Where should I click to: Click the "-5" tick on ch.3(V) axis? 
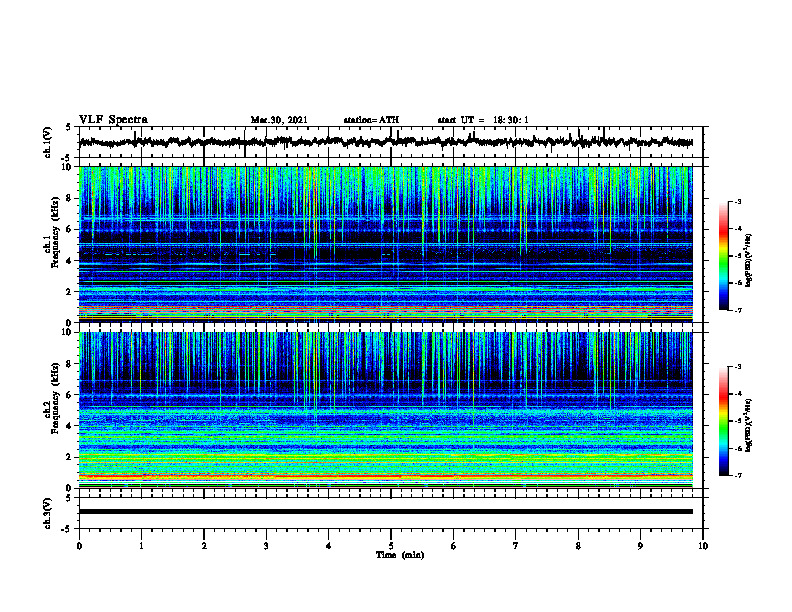click(x=67, y=530)
